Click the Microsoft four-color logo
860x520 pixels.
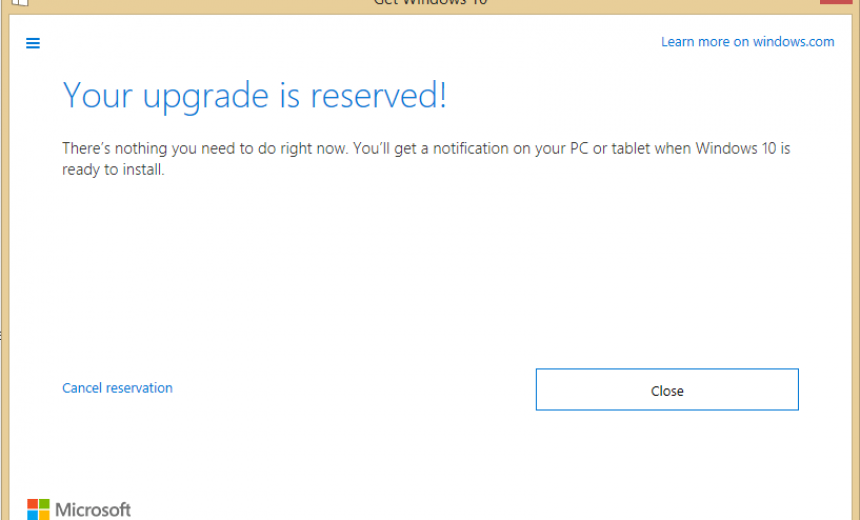click(x=38, y=510)
